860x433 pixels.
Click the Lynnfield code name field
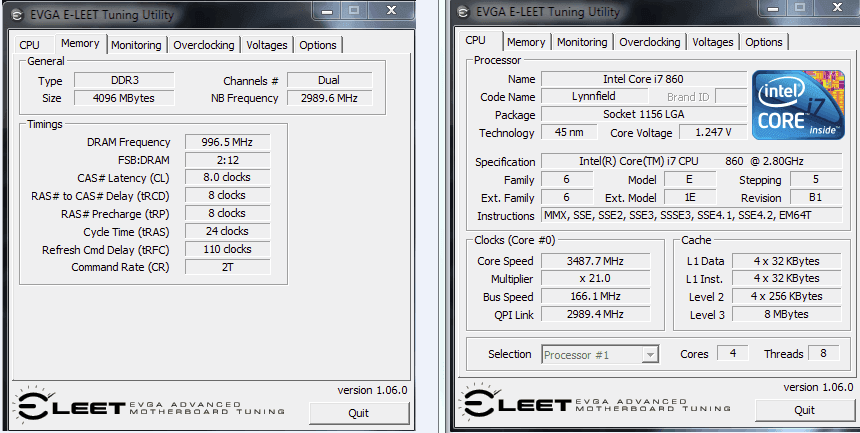(x=594, y=97)
